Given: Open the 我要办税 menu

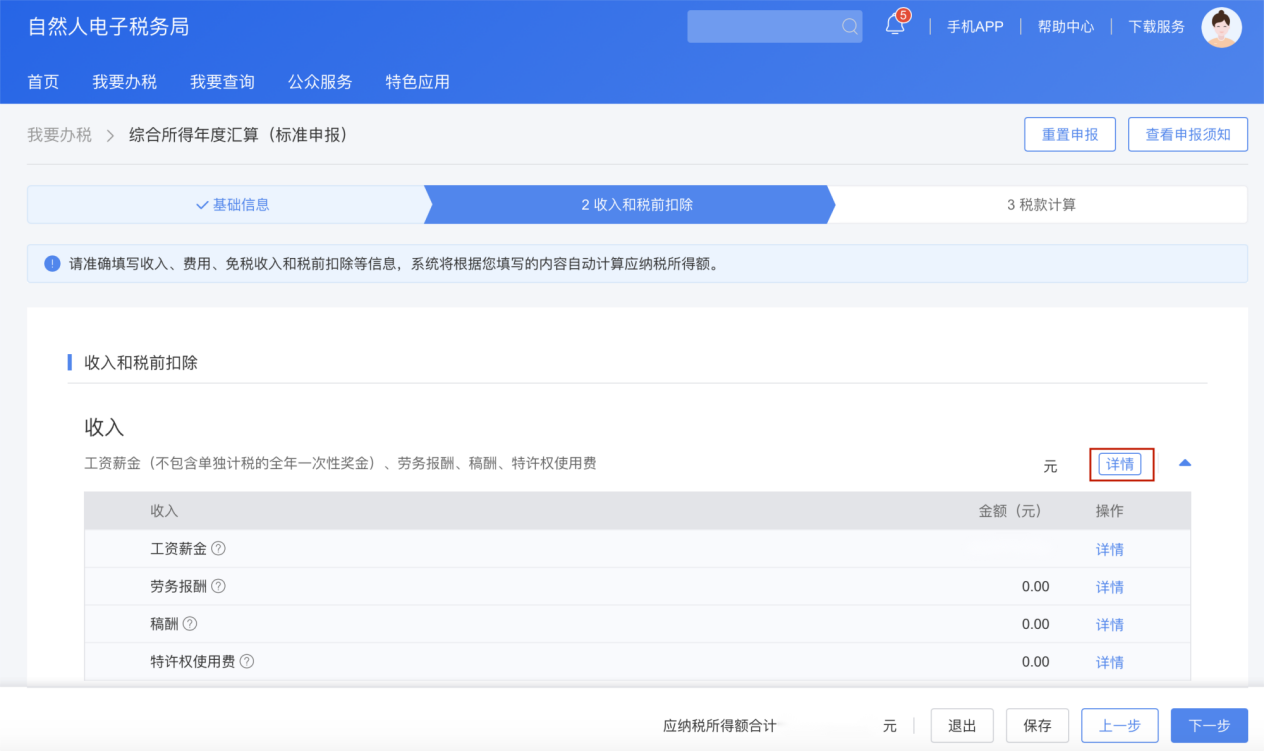Looking at the screenshot, I should (125, 82).
